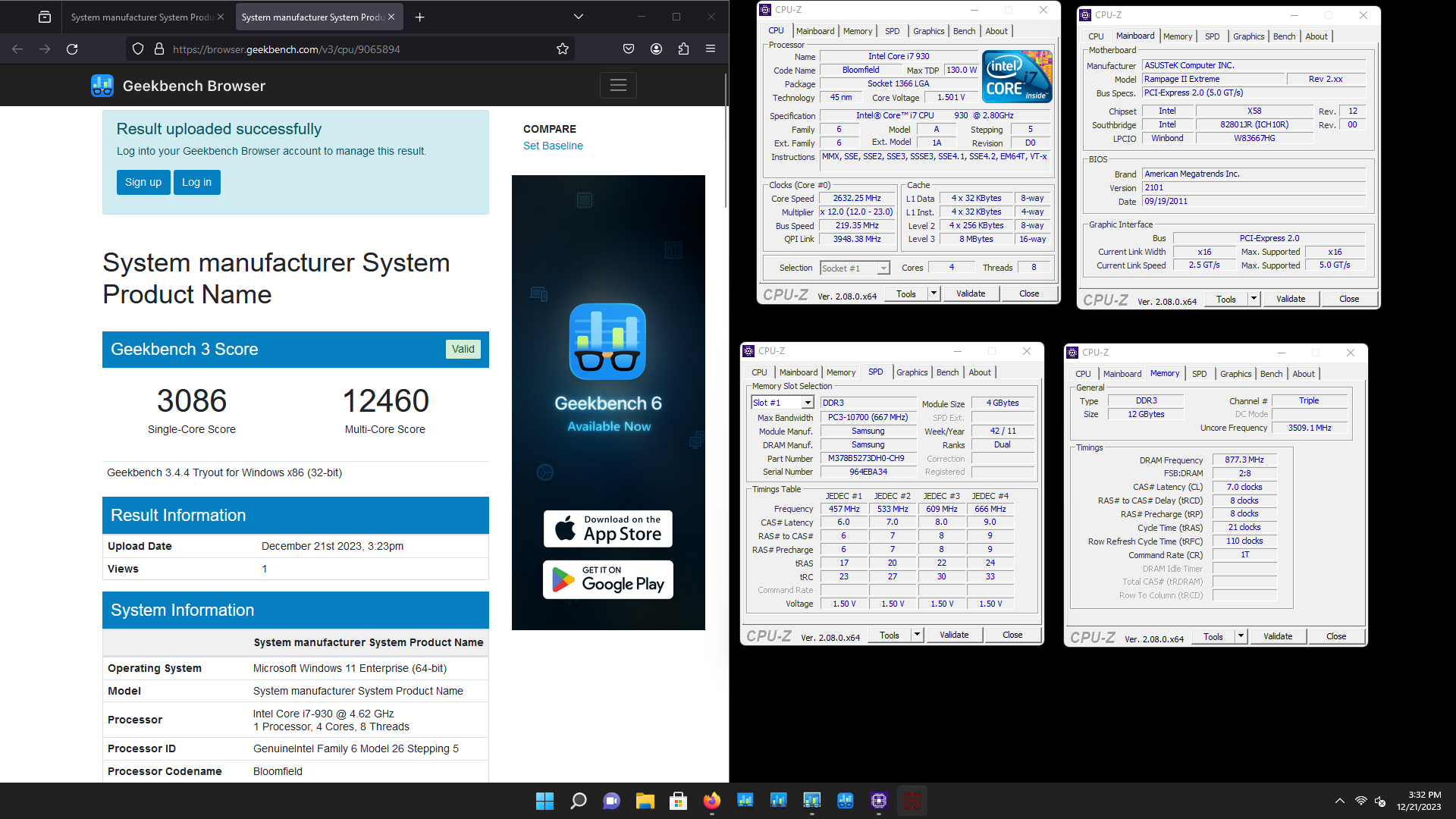Open the network status tray icon
This screenshot has width=1456, height=819.
click(x=1361, y=801)
